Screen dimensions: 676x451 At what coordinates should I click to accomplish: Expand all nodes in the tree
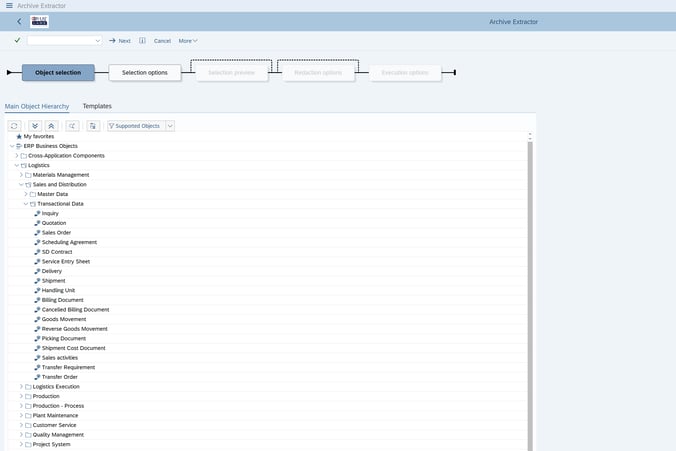tap(35, 126)
